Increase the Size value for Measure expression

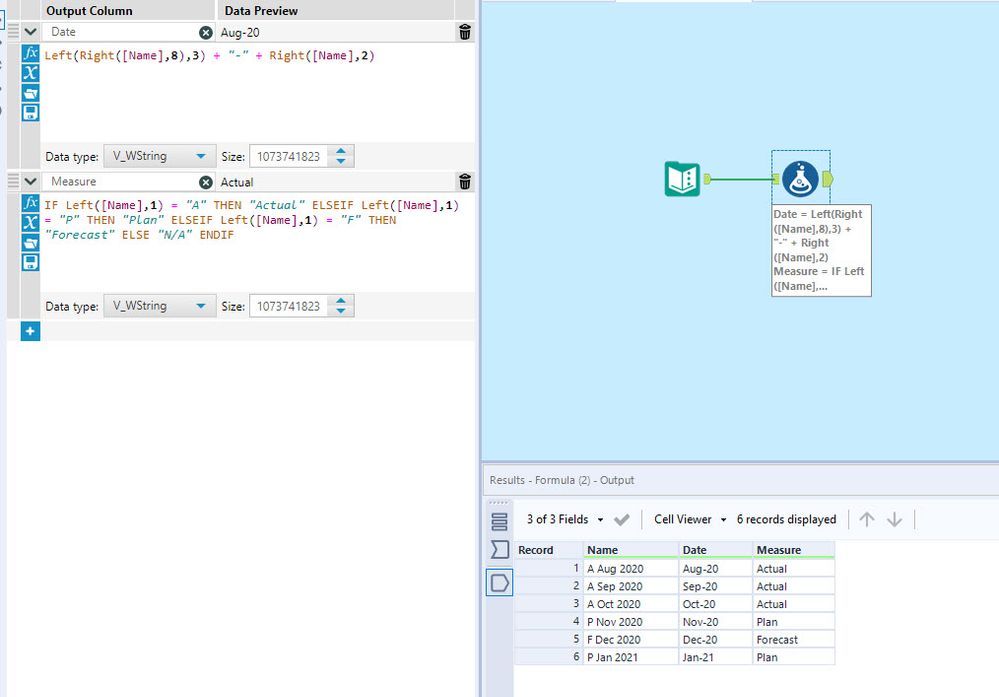341,301
